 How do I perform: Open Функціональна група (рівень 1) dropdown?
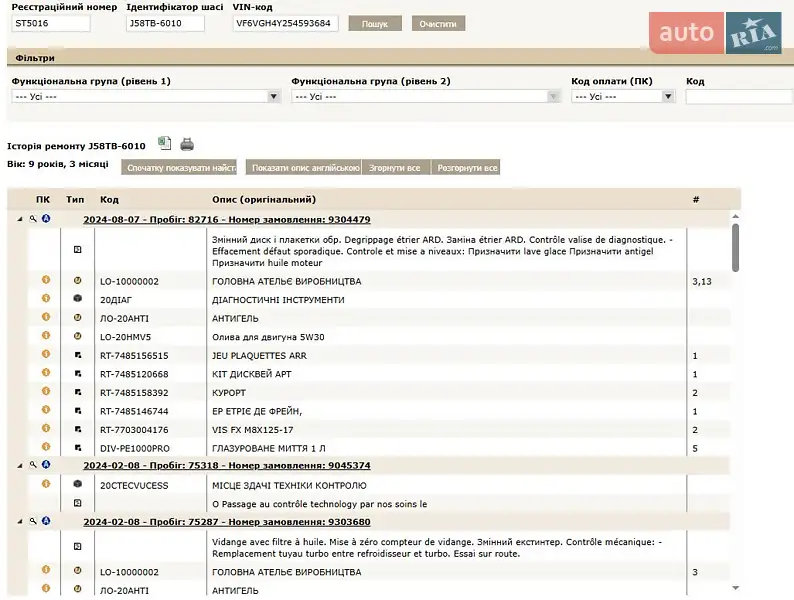[x=146, y=96]
